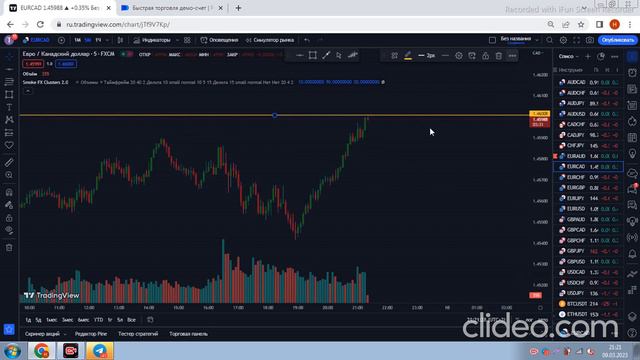Open quick search magnifier in top toolbar

coord(550,40)
